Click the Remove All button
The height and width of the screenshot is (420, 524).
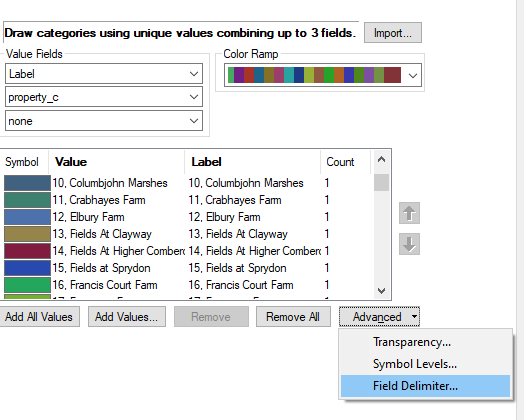[293, 317]
